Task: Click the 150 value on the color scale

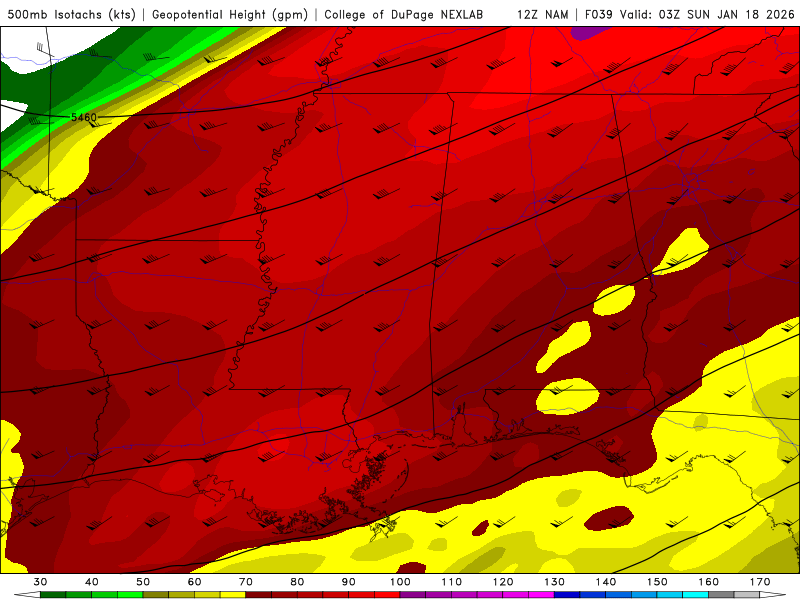Action: 657,582
